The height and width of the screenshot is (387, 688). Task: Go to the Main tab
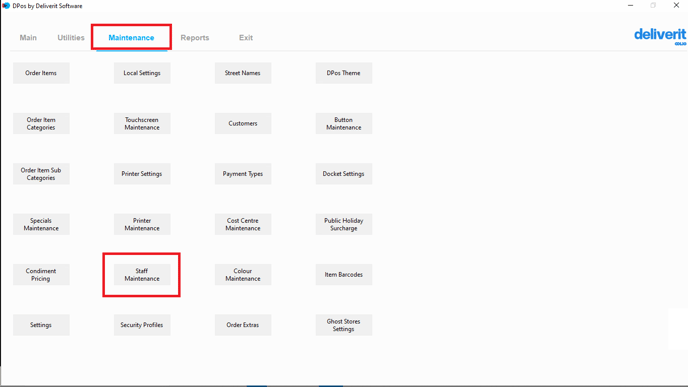[28, 38]
